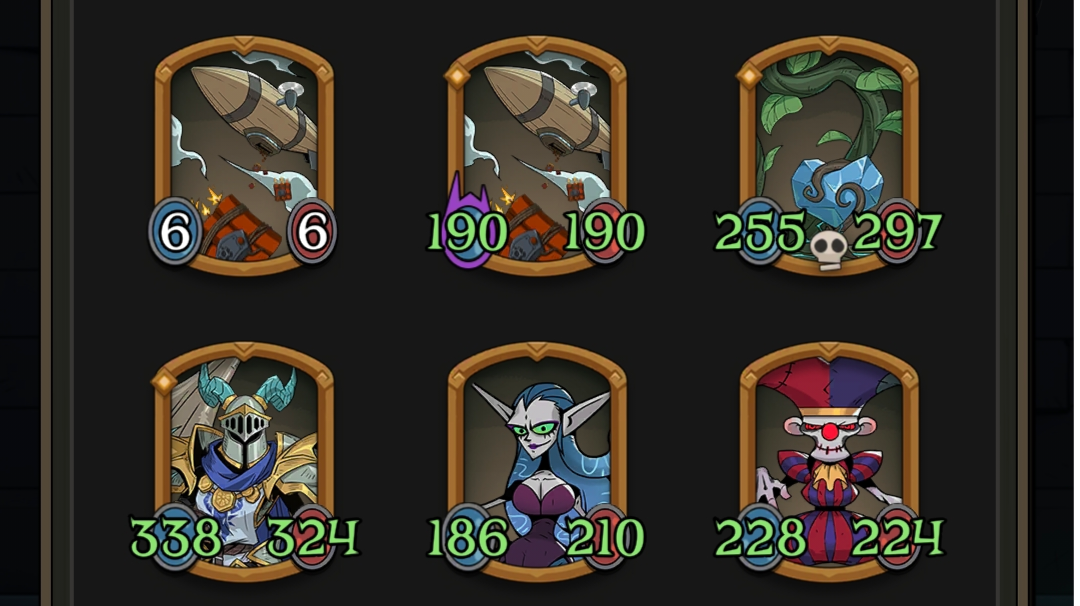
Task: Select the zeppelin card with 6/6 stats
Action: [244, 156]
